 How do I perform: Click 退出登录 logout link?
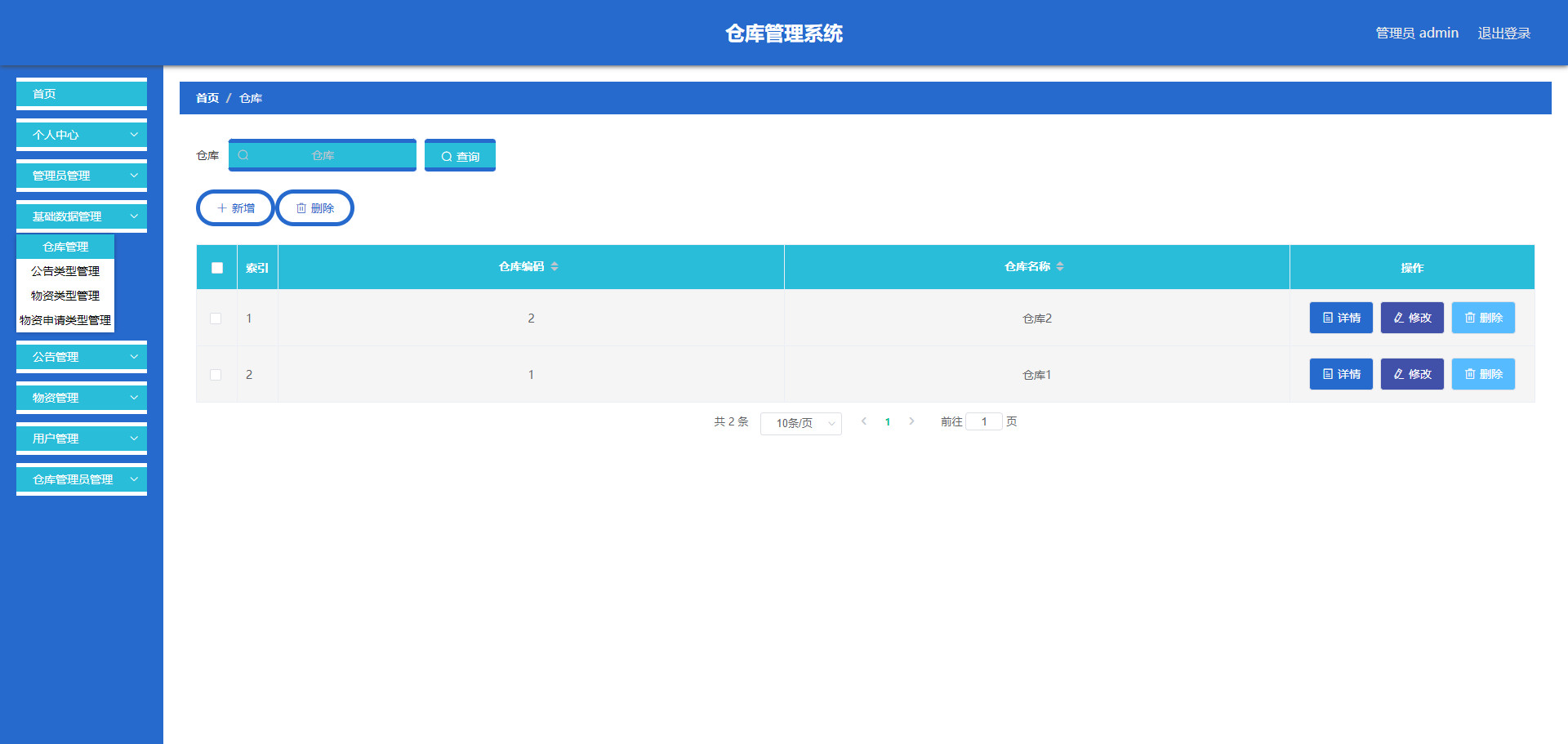(1504, 33)
